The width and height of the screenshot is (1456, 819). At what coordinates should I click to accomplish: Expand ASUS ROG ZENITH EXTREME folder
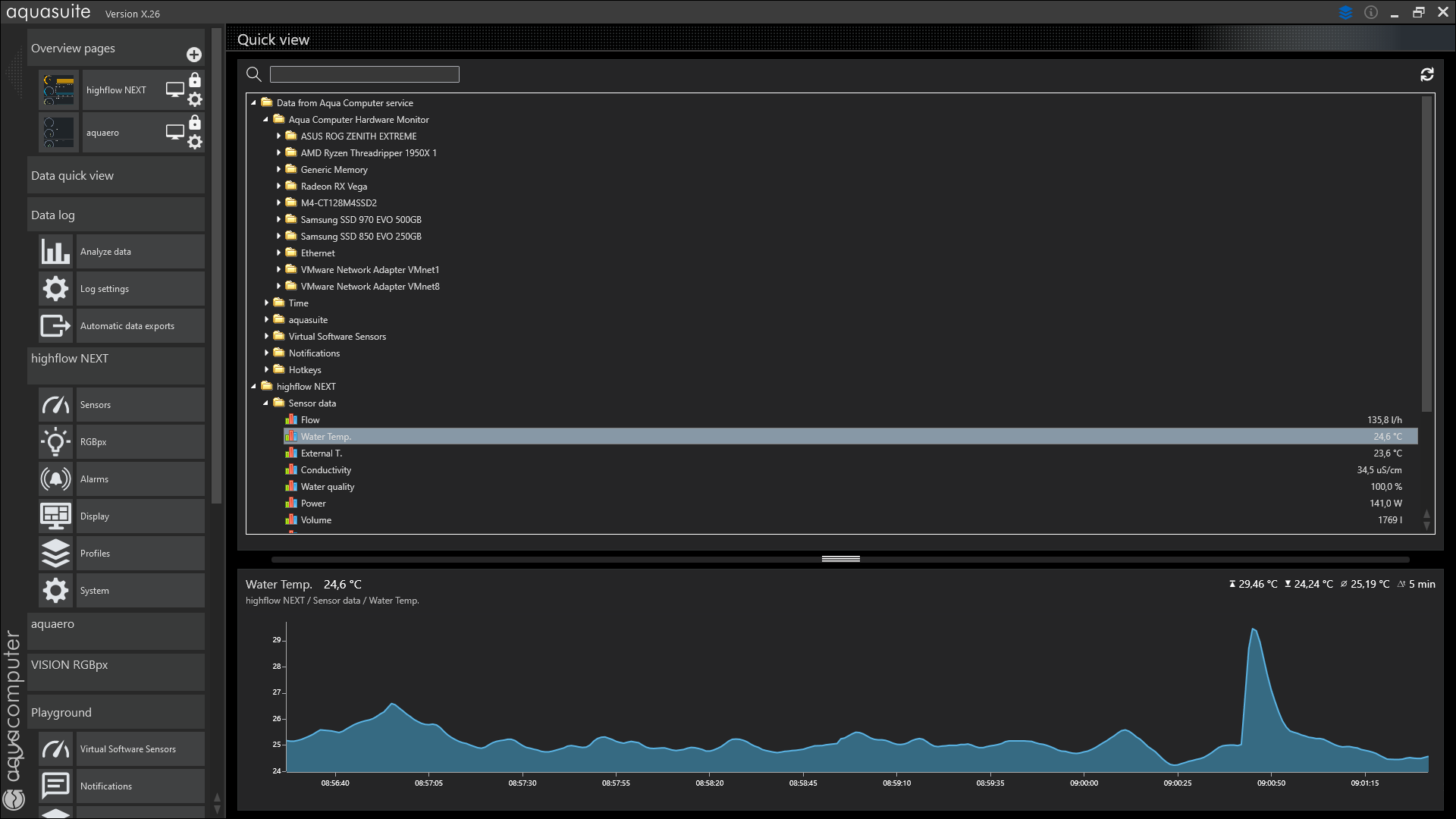pos(278,136)
